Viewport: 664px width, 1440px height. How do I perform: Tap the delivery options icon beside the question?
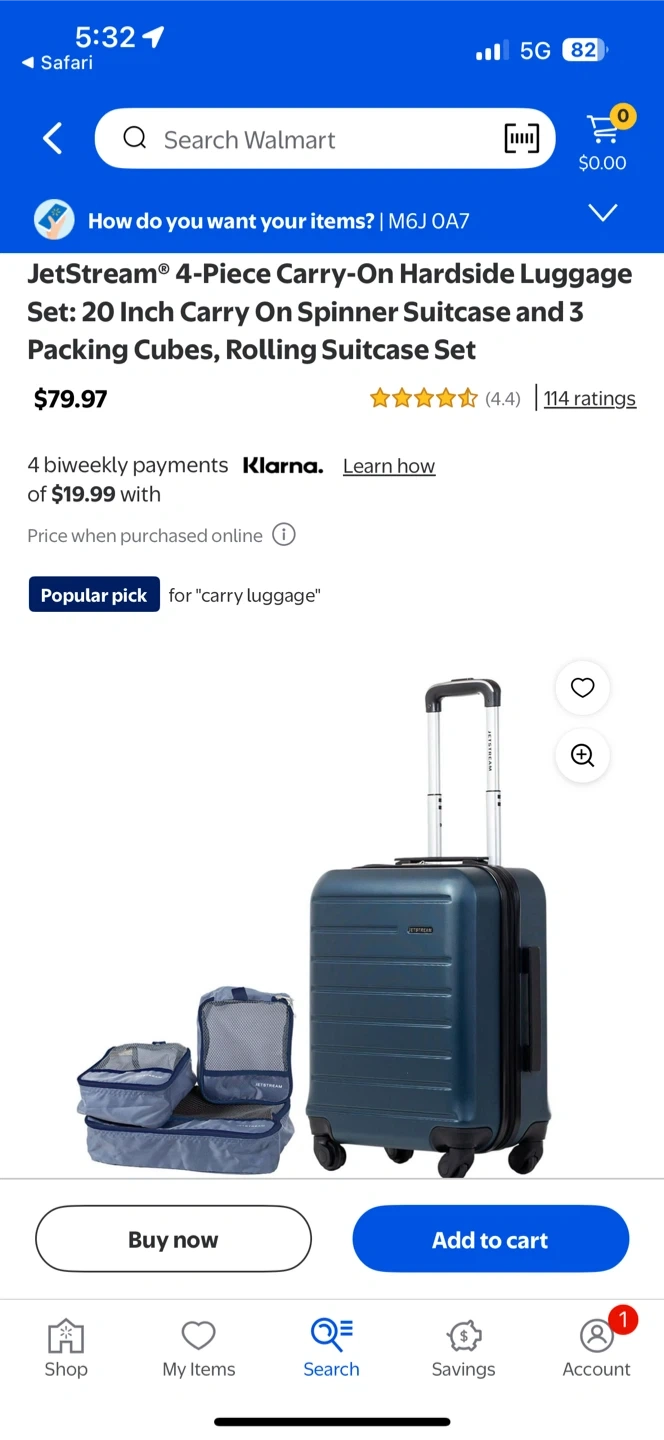54,220
